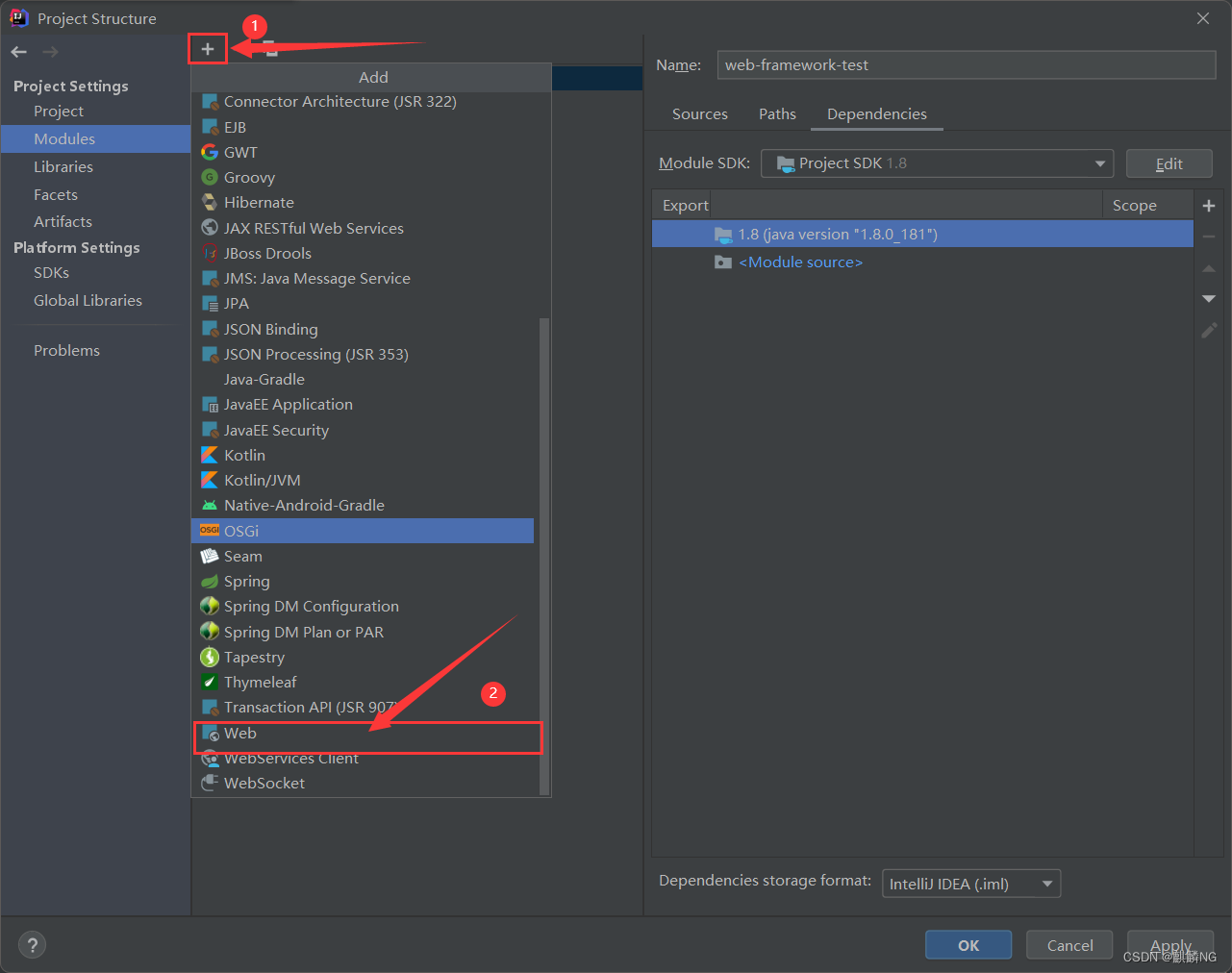
Task: Click the forward navigation arrow
Action: point(51,52)
